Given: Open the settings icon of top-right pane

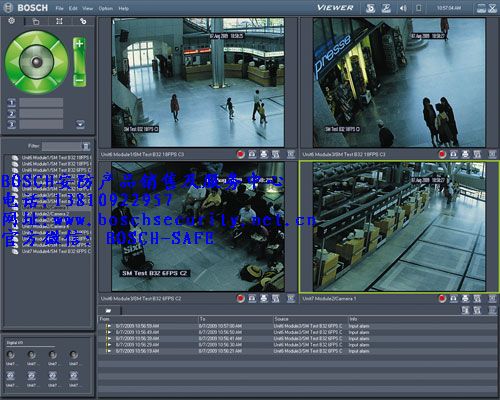Looking at the screenshot, I should [477, 154].
